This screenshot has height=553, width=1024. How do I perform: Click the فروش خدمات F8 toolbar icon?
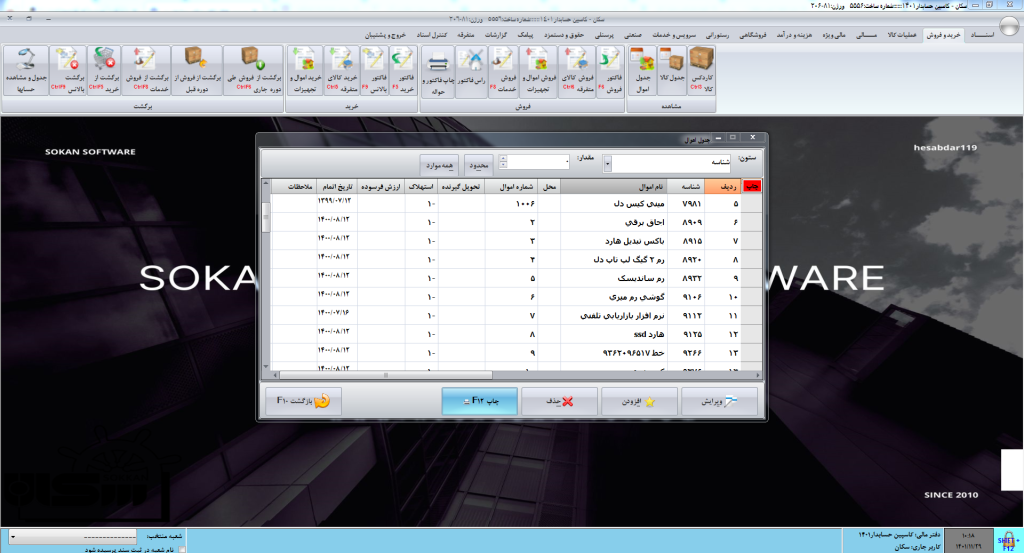click(504, 71)
